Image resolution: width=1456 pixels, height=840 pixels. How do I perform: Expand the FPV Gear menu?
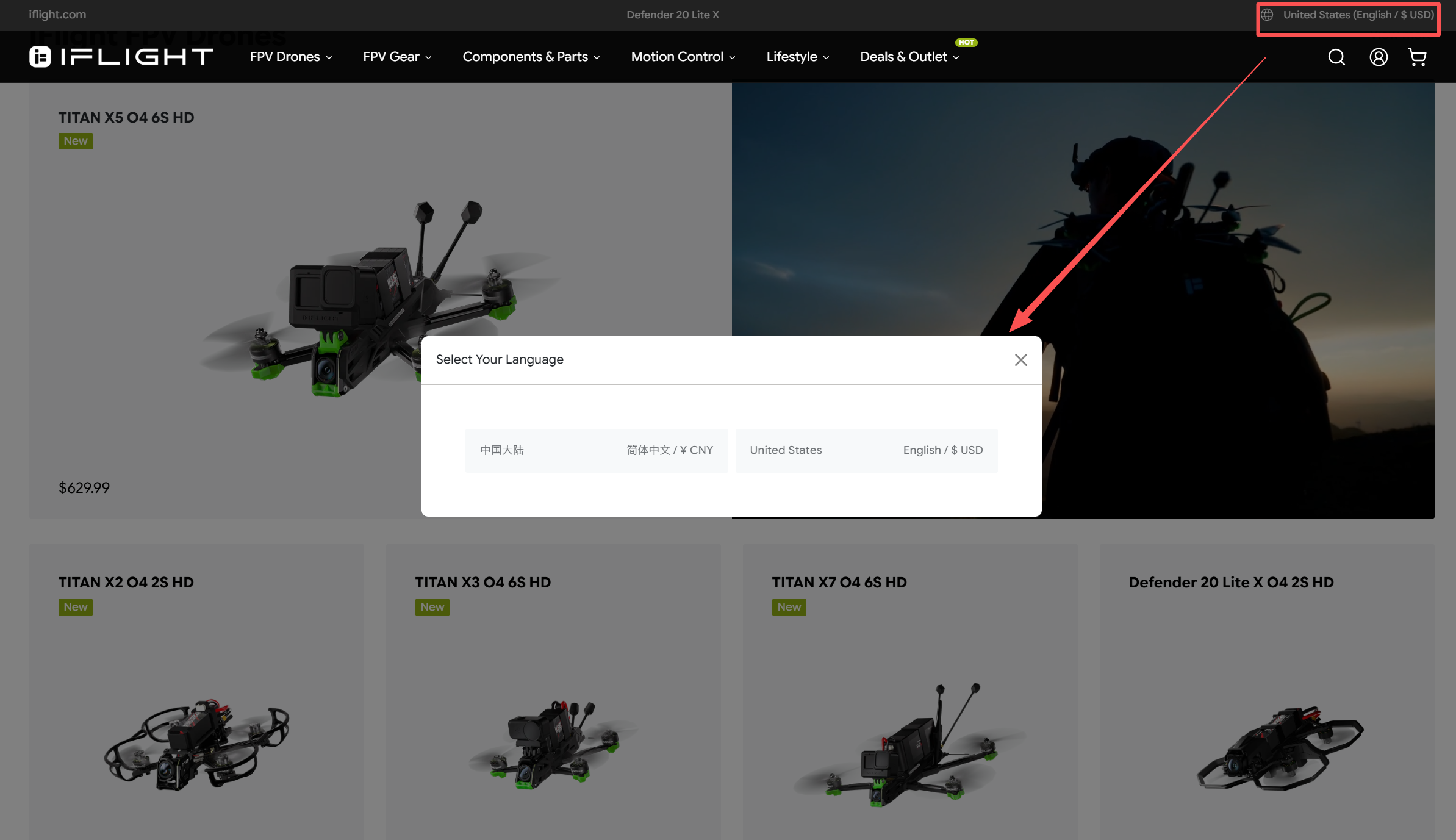(397, 57)
